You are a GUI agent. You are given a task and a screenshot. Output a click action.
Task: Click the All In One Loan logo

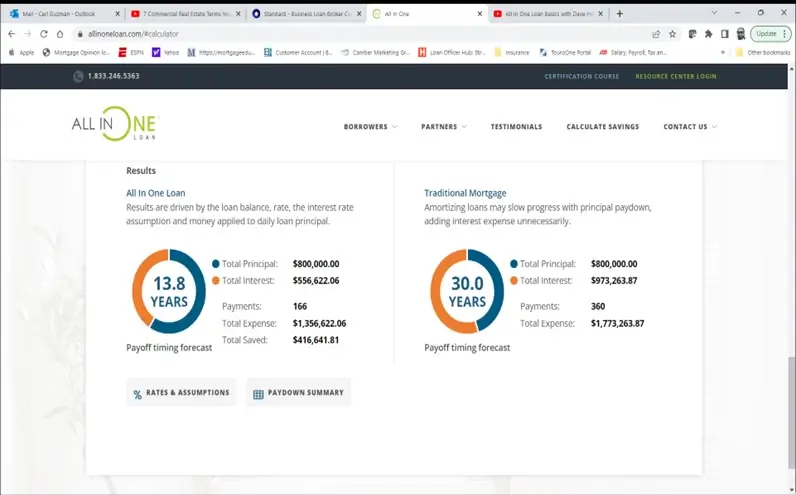(115, 123)
